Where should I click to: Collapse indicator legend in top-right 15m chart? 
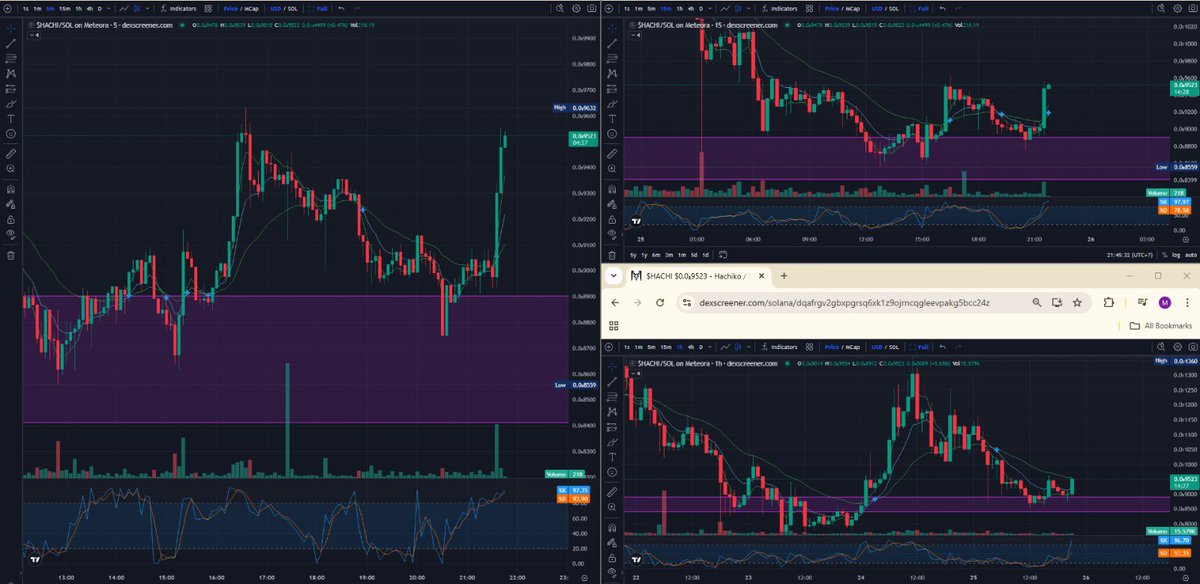point(634,35)
